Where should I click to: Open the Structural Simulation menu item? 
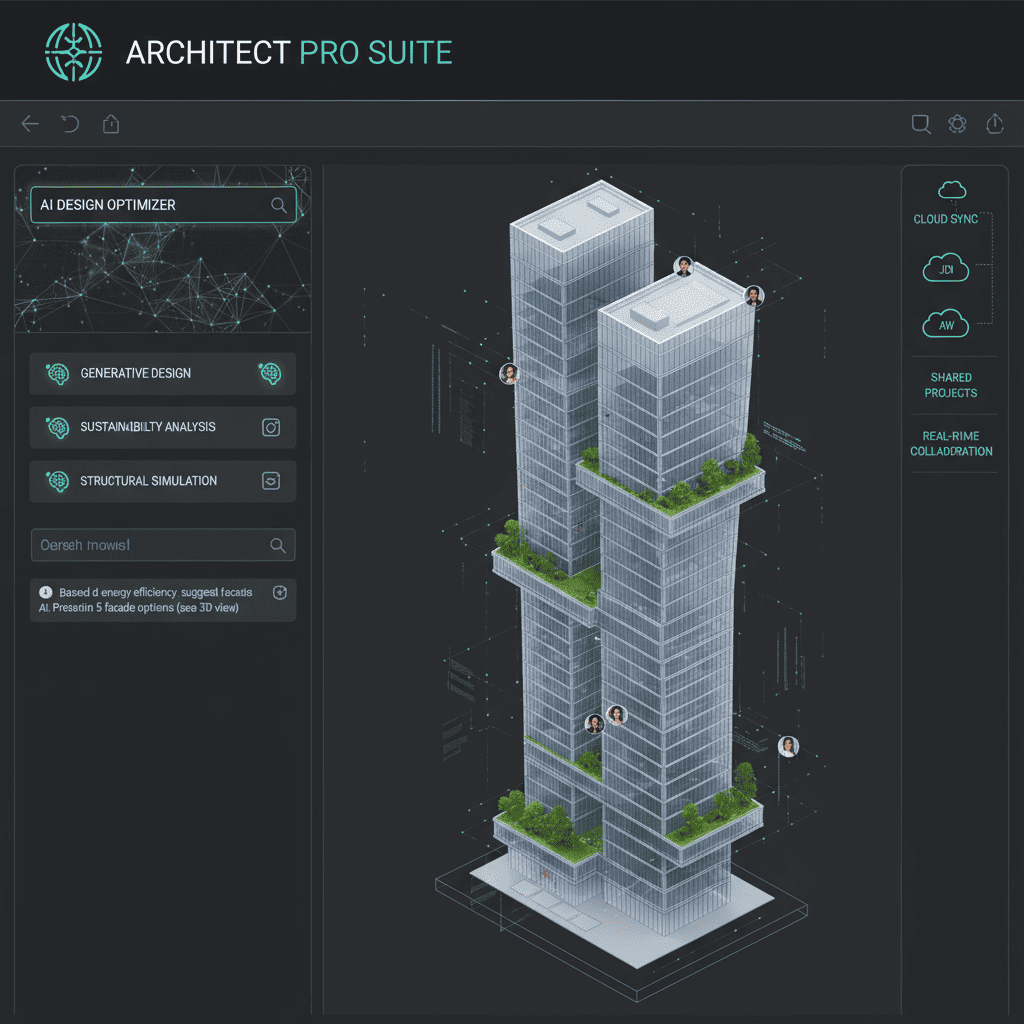[x=148, y=481]
